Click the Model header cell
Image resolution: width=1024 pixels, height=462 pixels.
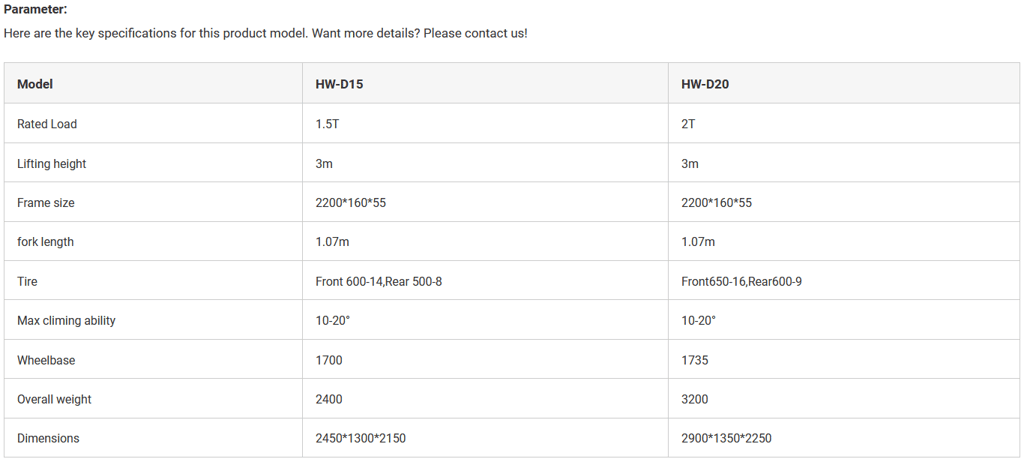(x=35, y=84)
